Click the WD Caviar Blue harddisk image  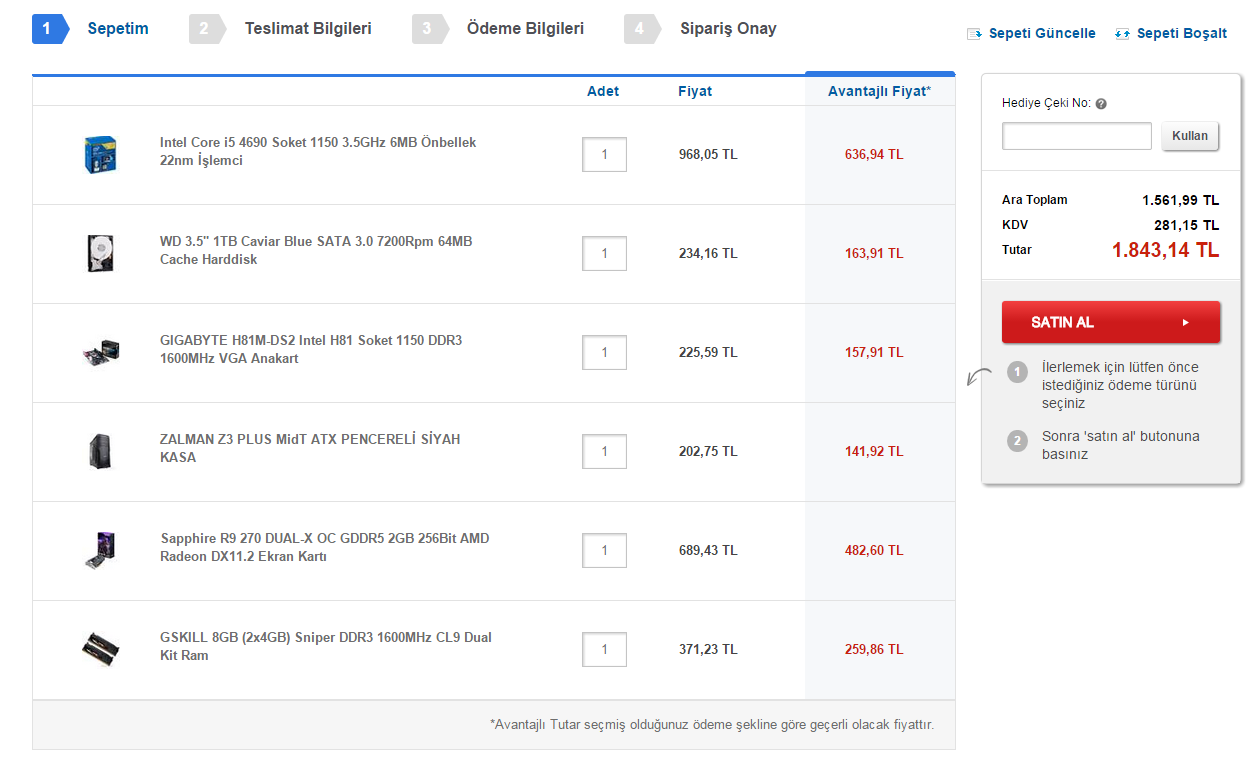101,253
